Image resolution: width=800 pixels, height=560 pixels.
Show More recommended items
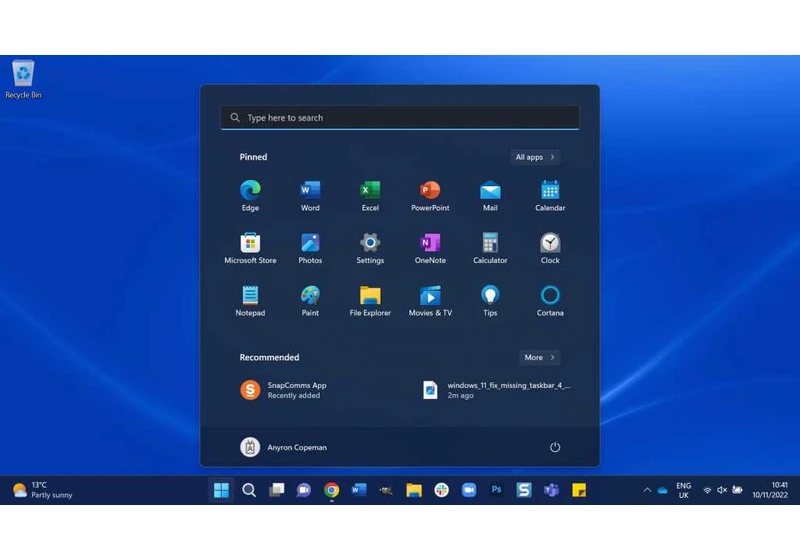[539, 358]
